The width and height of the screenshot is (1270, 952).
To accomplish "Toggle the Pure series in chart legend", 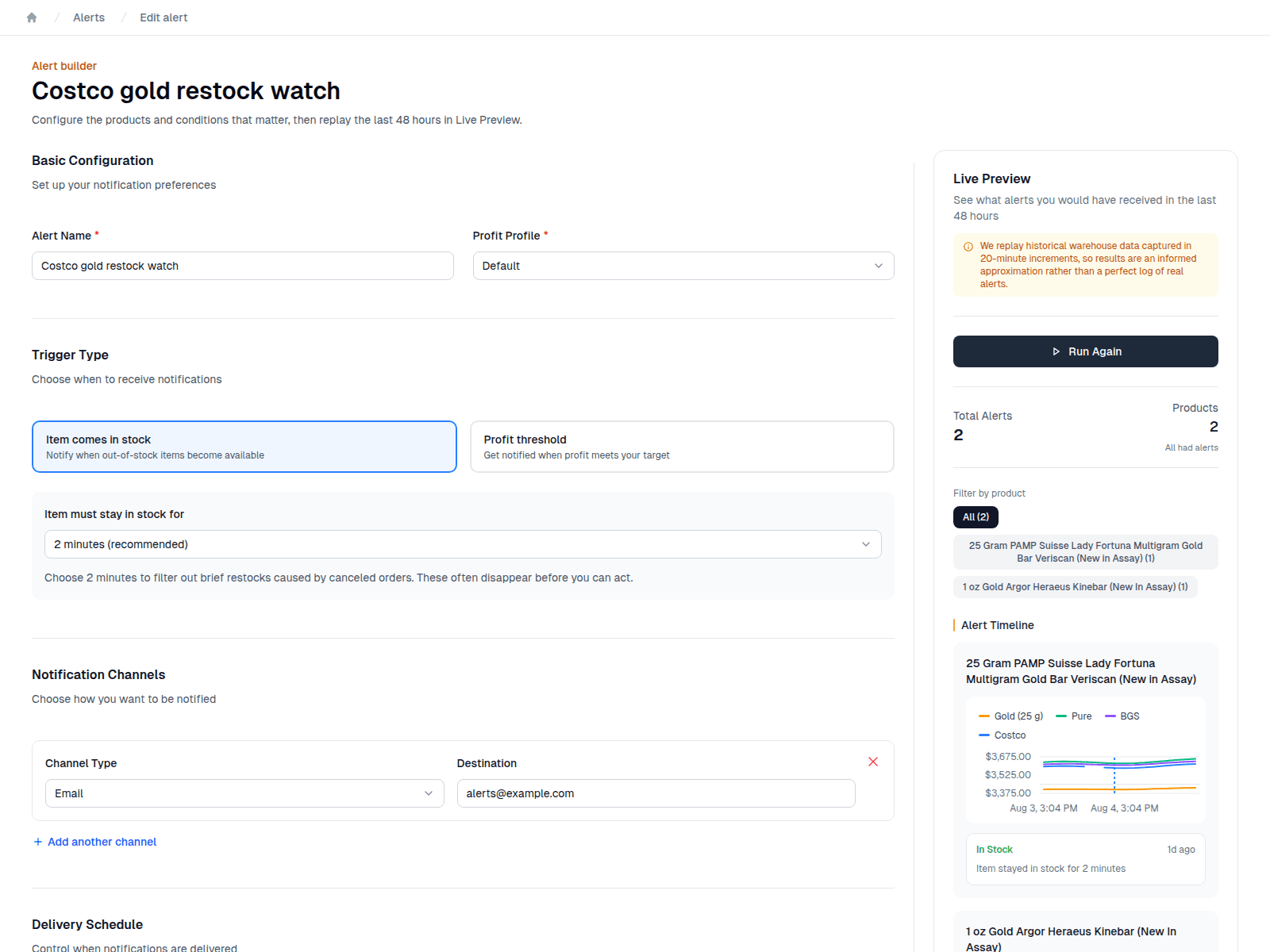I will coord(1074,716).
